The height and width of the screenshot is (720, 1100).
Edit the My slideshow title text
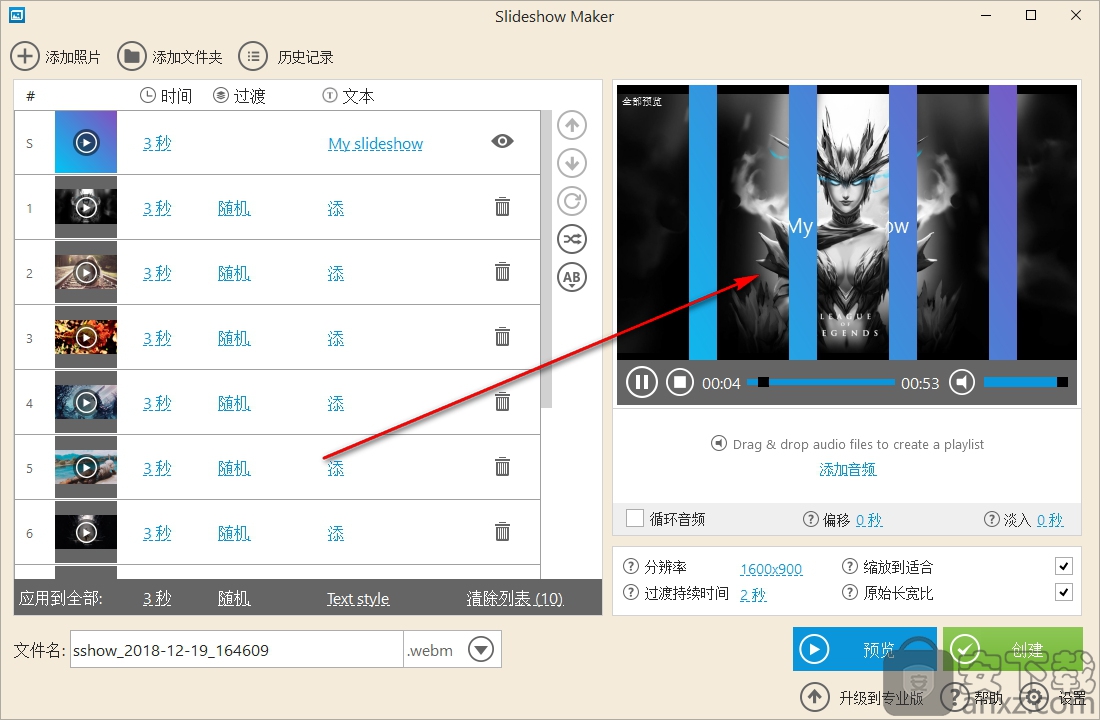click(375, 144)
